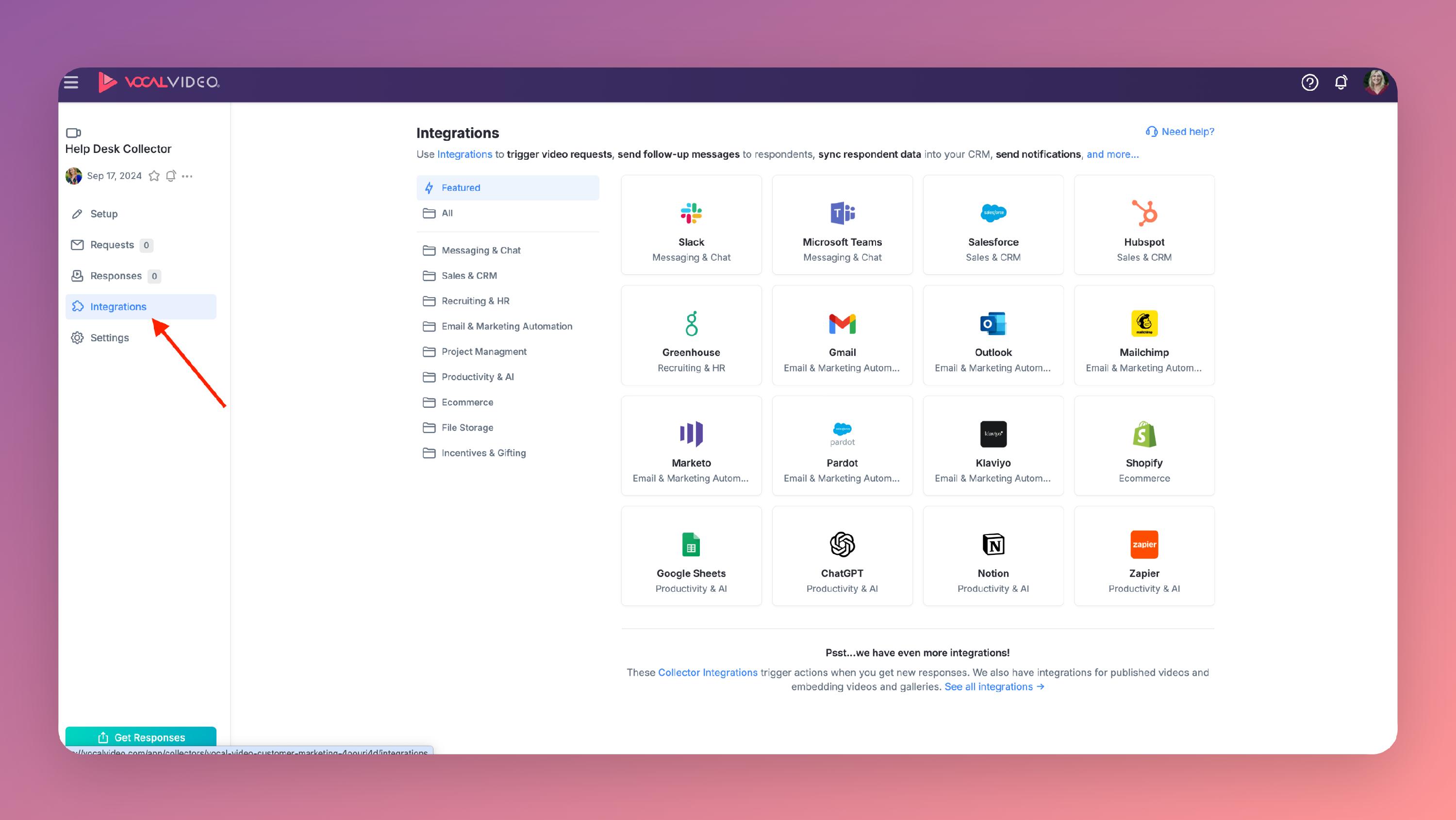This screenshot has height=820, width=1456.
Task: Go to the Settings sidebar item
Action: coord(110,337)
